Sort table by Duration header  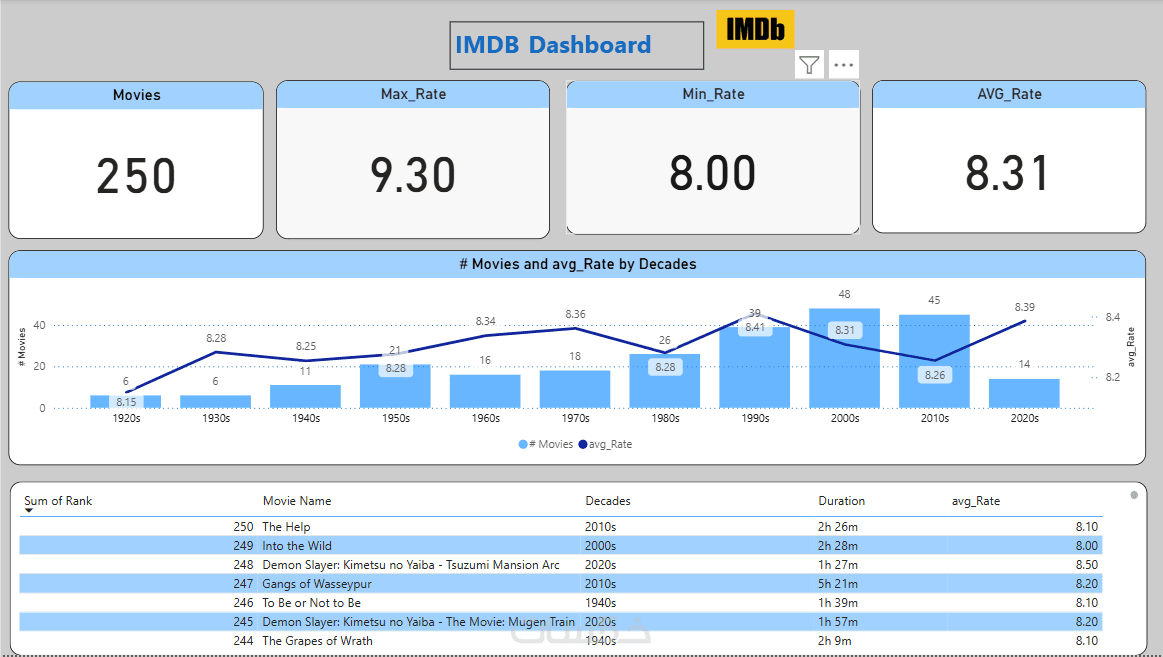tap(841, 501)
